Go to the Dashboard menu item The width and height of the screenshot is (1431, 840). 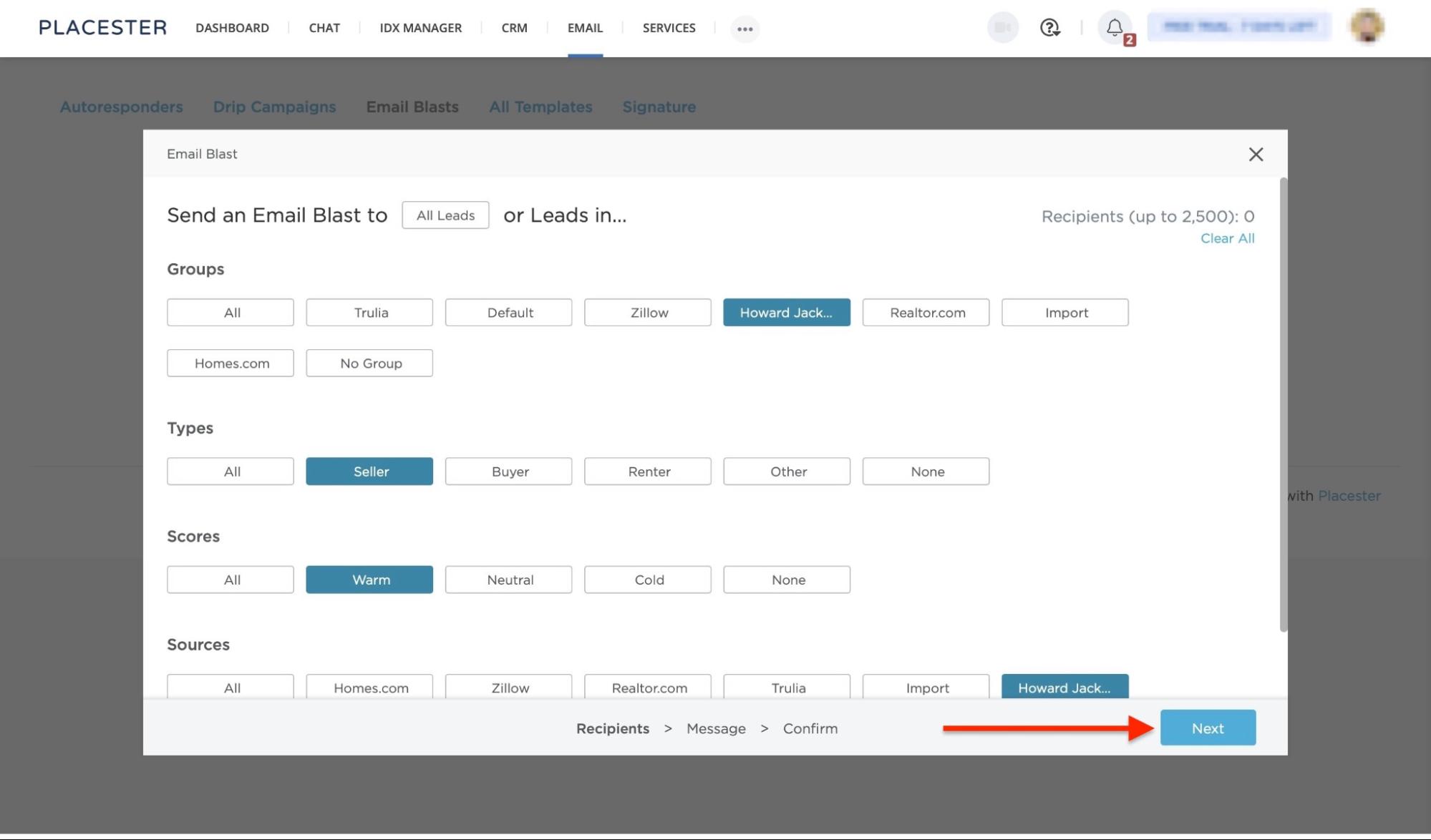point(232,28)
